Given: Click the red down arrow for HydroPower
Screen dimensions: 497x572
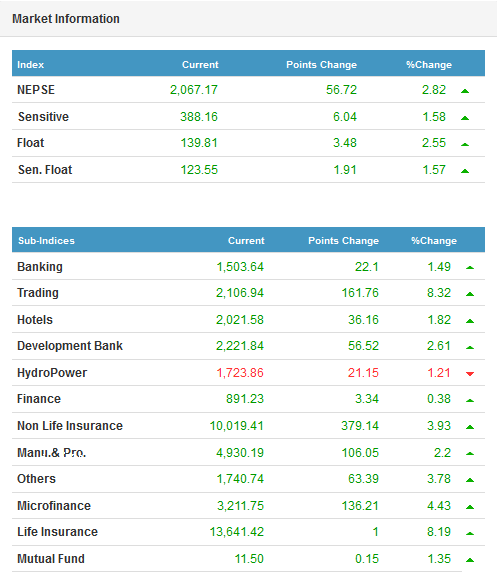Looking at the screenshot, I should 470,374.
